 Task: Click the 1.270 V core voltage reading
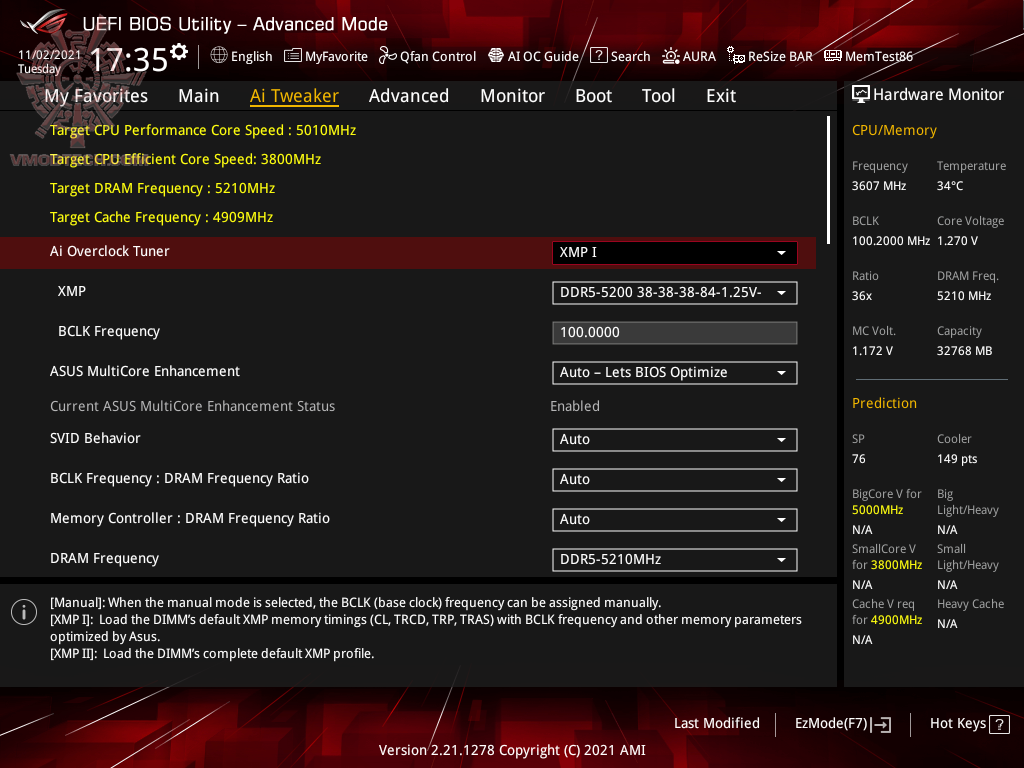coord(957,241)
